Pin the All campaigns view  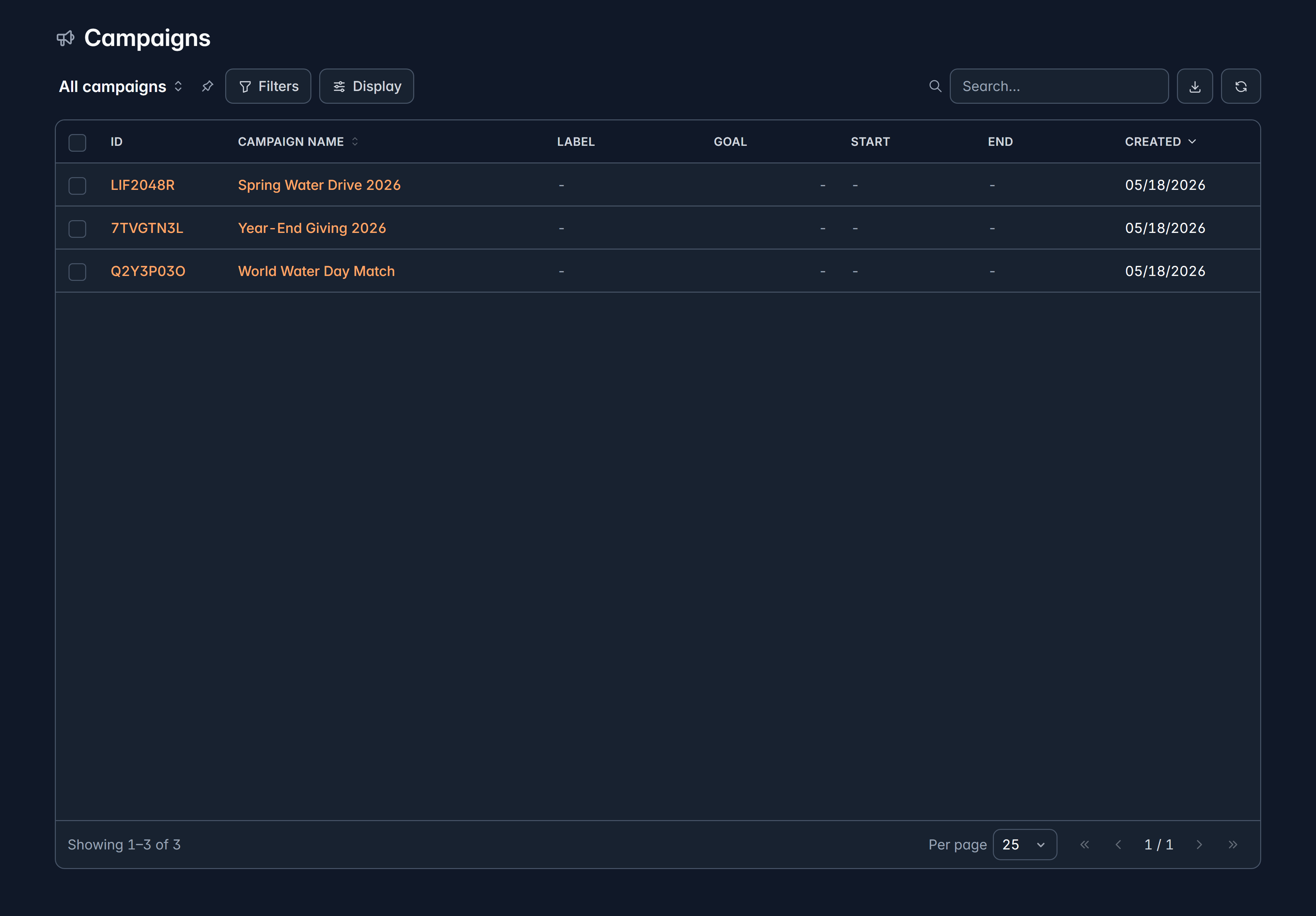coord(208,86)
